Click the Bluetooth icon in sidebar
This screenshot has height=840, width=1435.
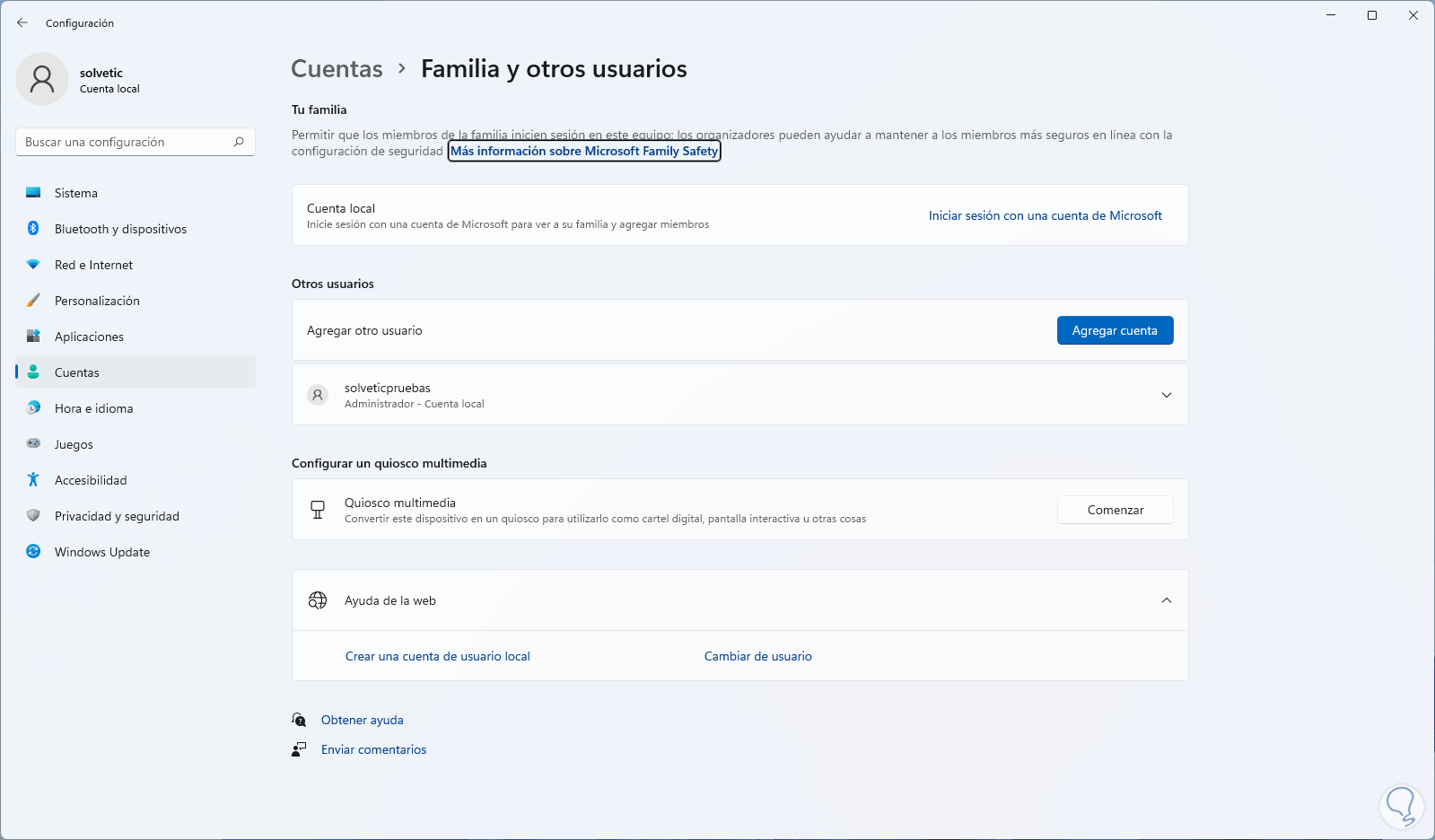point(33,229)
